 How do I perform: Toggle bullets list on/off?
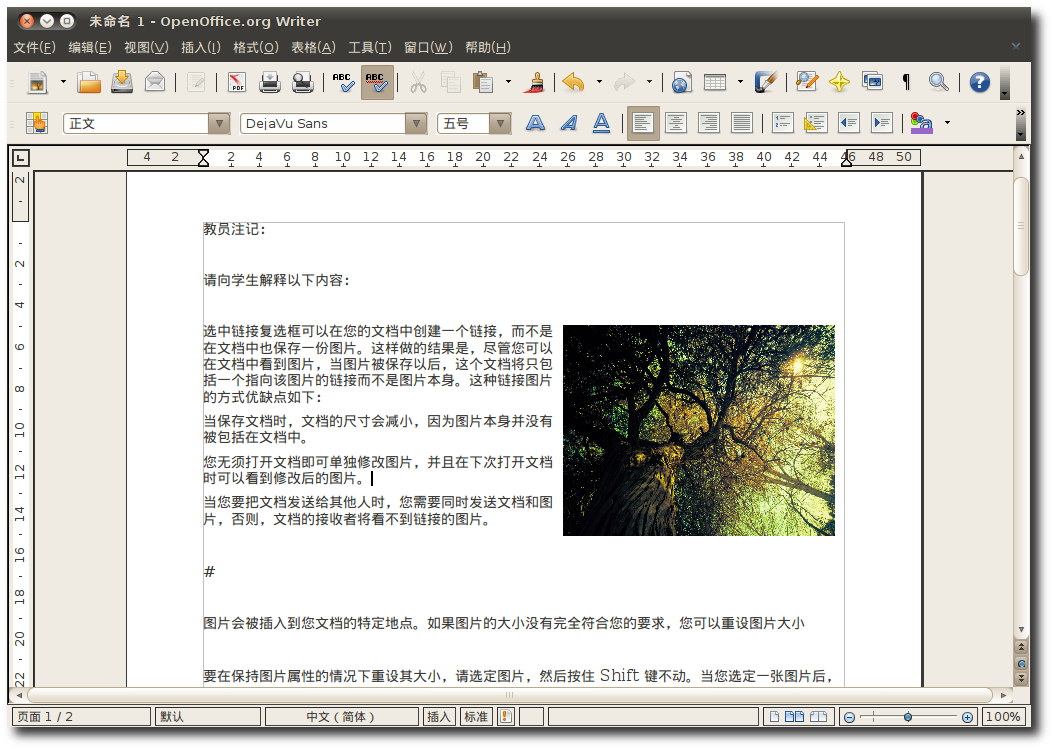pyautogui.click(x=815, y=123)
